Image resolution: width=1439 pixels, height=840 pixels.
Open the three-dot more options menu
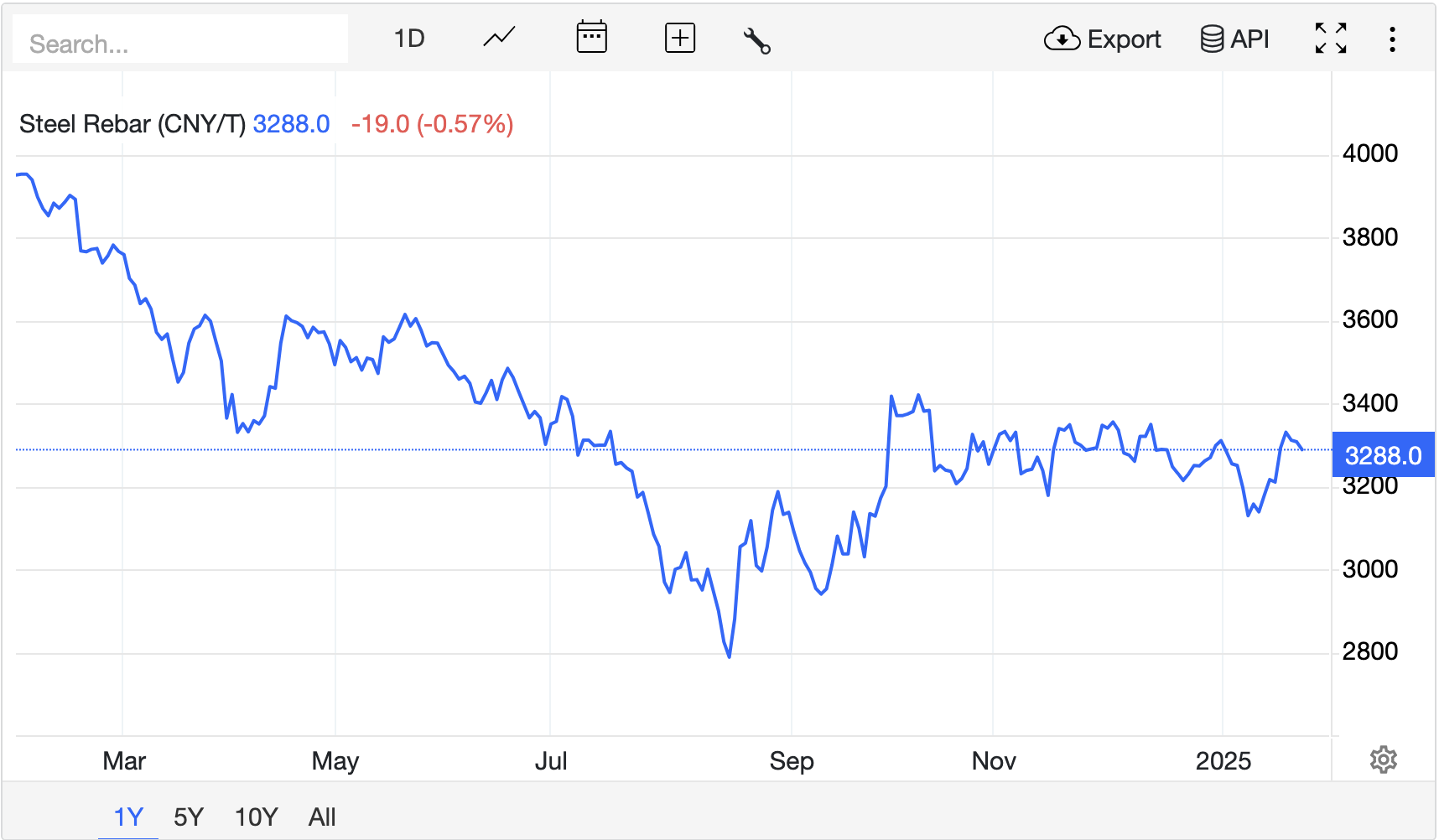coord(1392,39)
